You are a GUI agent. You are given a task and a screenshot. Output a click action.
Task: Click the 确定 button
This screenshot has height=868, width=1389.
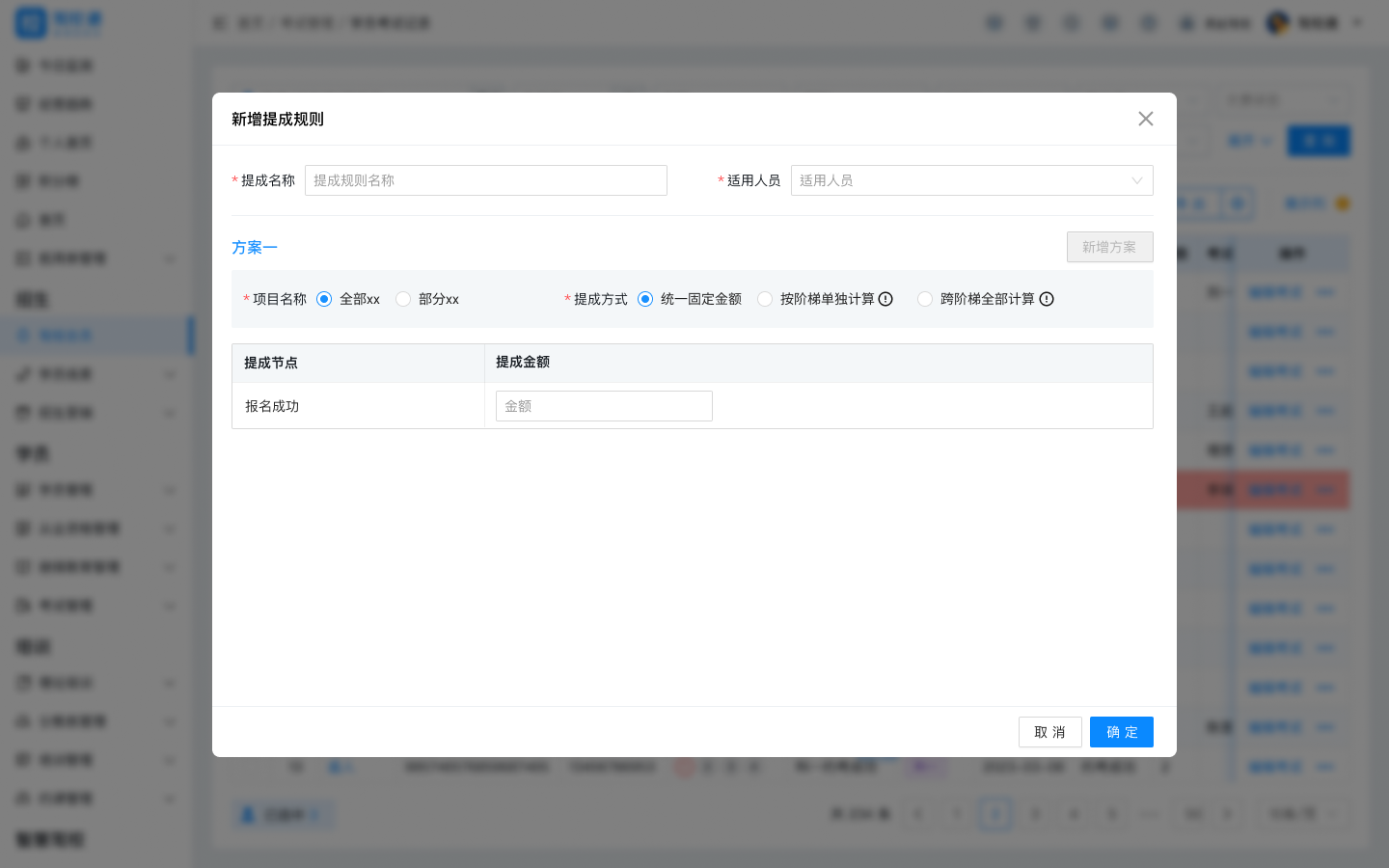tap(1122, 732)
